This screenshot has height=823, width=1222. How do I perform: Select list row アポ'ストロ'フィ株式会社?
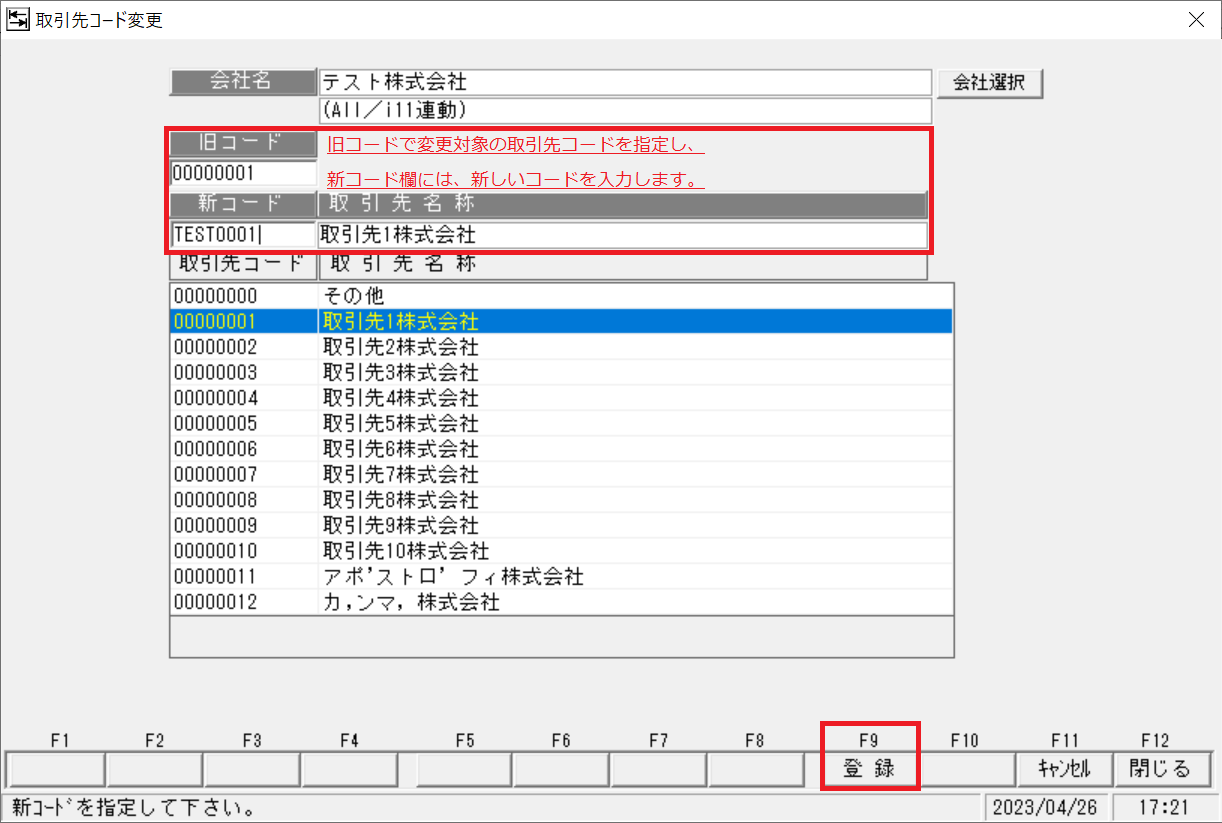point(561,577)
